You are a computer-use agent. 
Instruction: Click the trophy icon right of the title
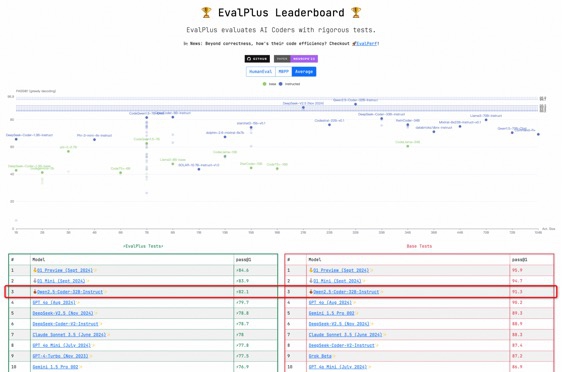tap(356, 13)
